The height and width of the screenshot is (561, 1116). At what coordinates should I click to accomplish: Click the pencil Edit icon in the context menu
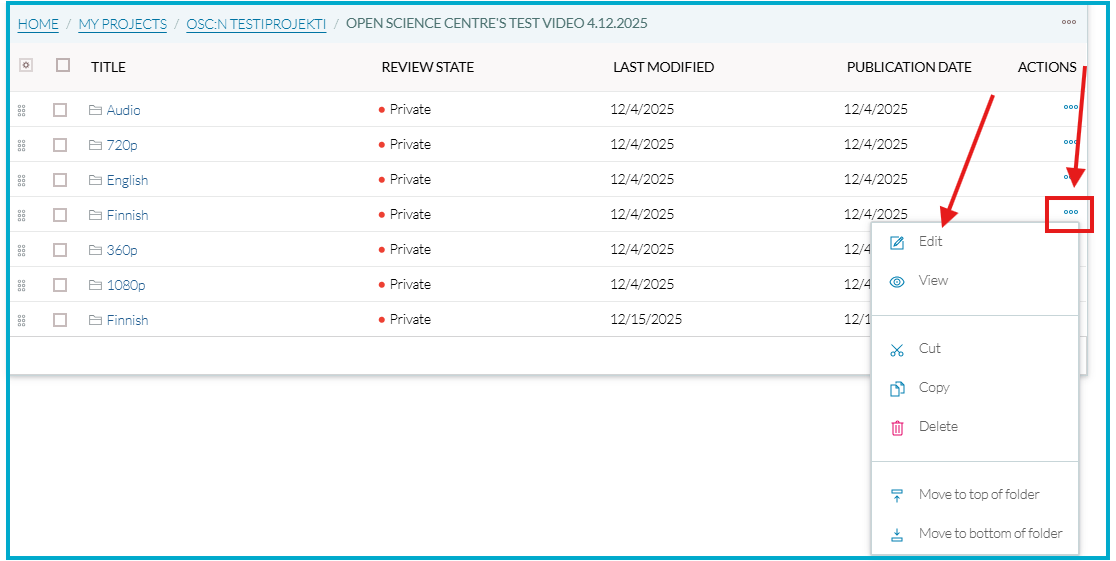(897, 243)
